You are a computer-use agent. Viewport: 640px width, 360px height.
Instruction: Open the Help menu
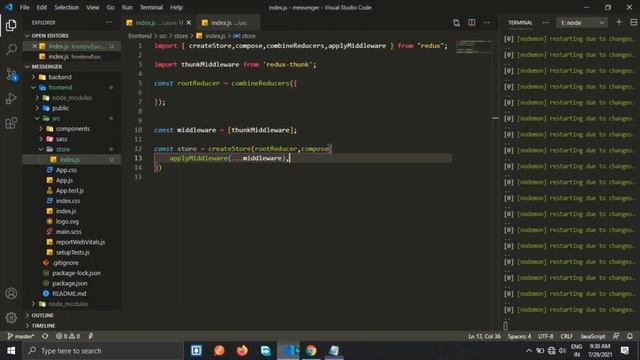(x=176, y=7)
